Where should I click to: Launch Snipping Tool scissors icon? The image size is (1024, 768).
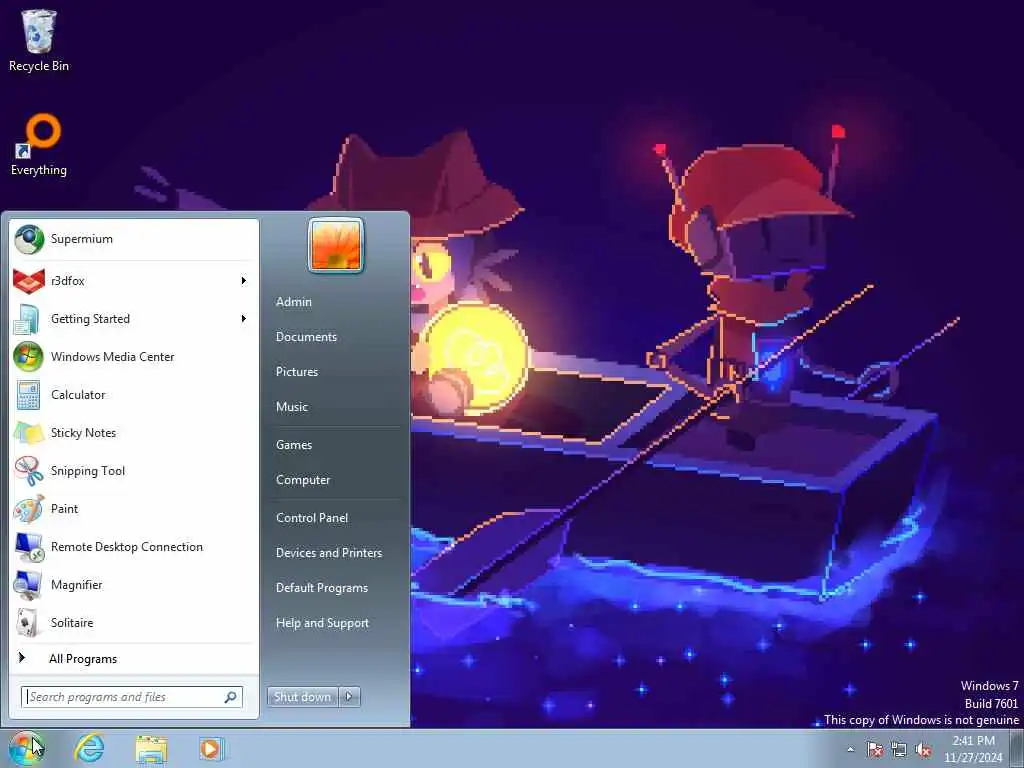(x=29, y=471)
